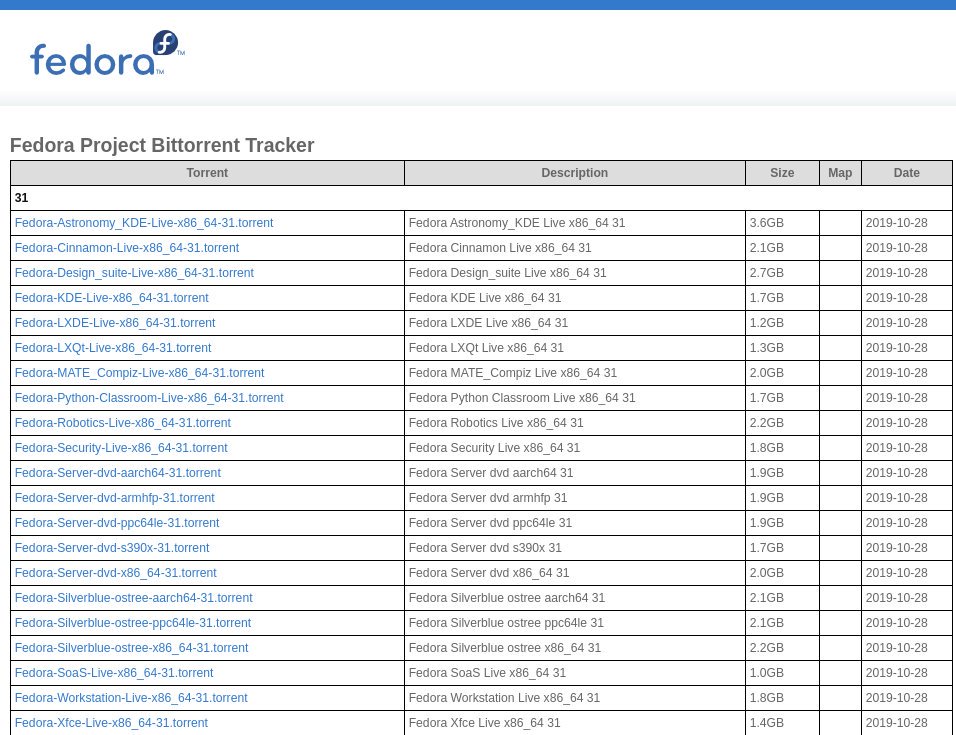Image resolution: width=956 pixels, height=735 pixels.
Task: Open Fedora-SoaS-Live-x86_64-31.torrent
Action: click(114, 673)
